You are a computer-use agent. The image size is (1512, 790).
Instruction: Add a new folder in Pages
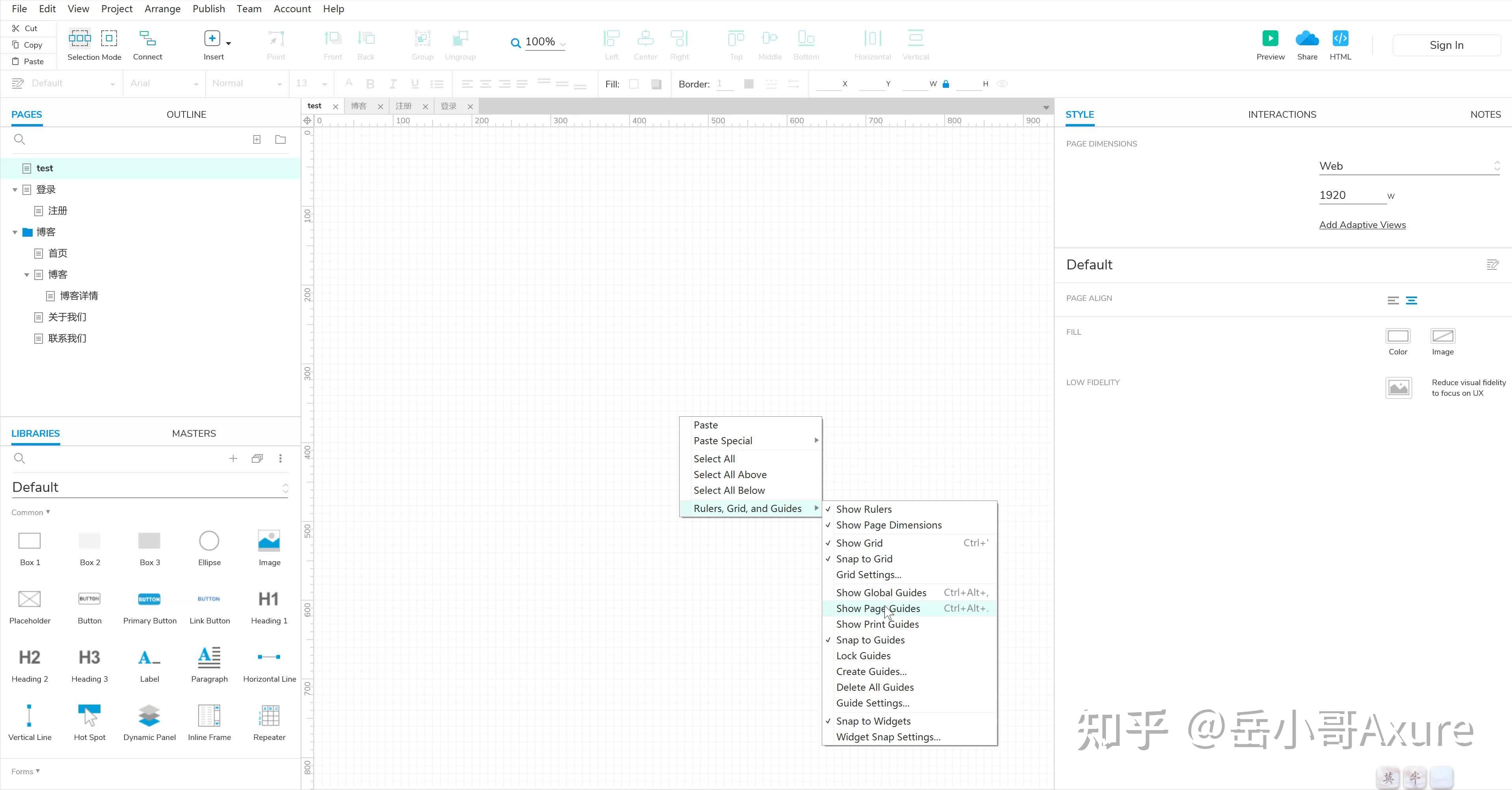[280, 139]
